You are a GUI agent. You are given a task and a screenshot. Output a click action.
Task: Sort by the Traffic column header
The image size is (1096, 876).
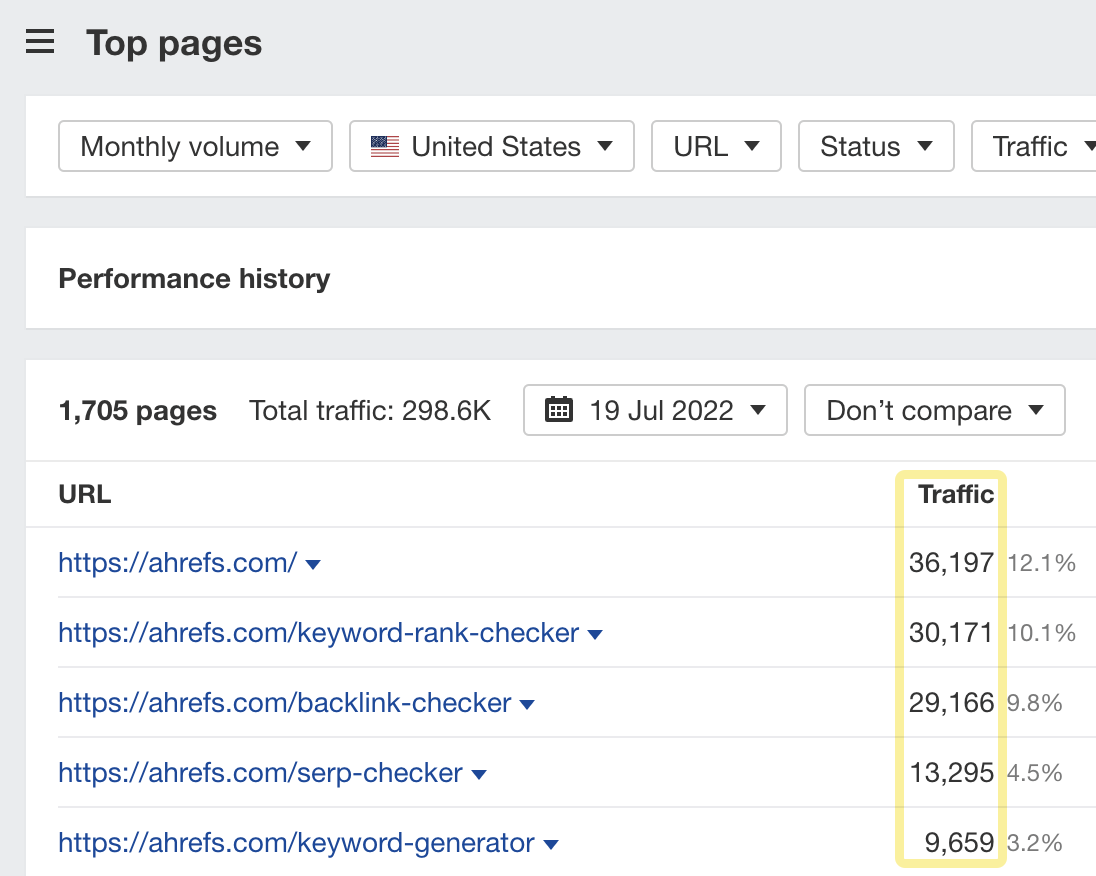coord(956,494)
